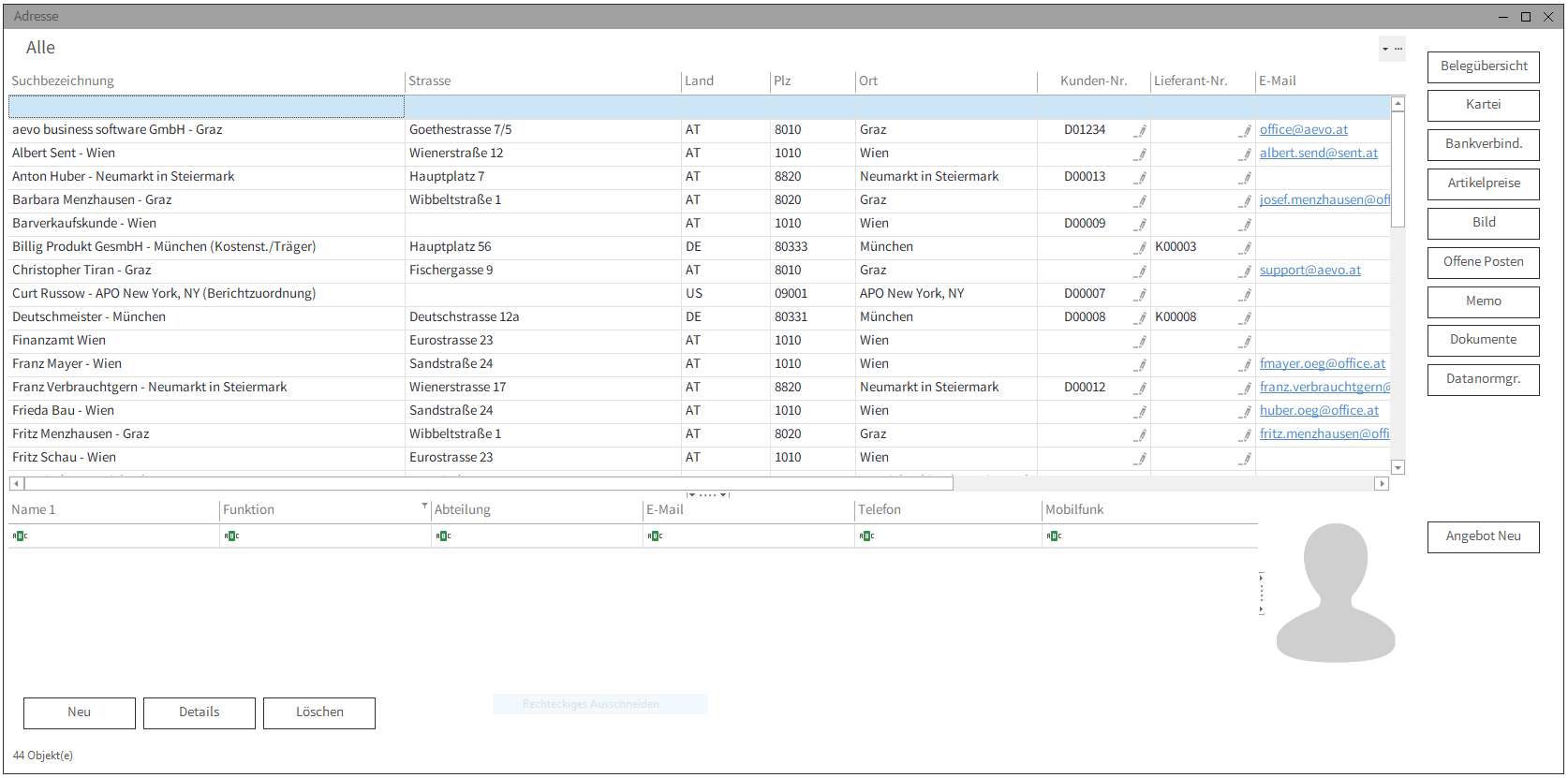Open Funktion column filter dropdown triangle
Viewport: 1568px width, 778px height.
[x=424, y=506]
